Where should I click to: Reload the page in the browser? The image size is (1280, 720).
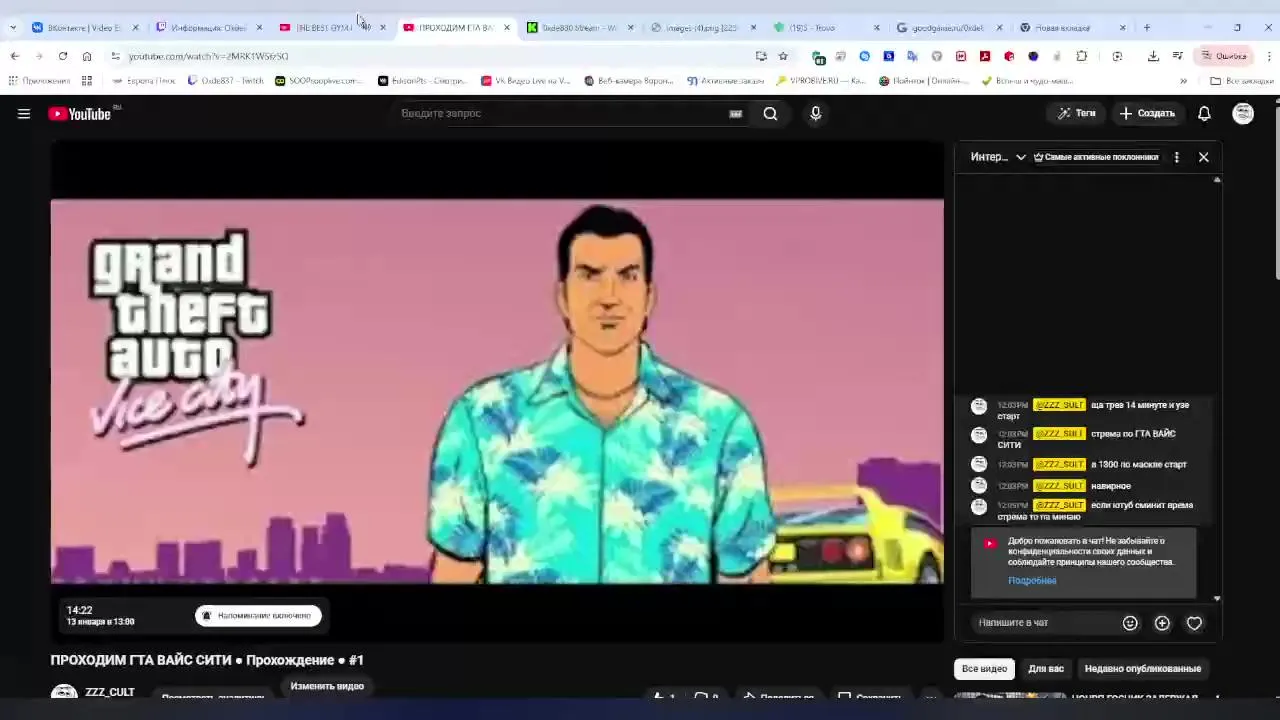point(63,56)
